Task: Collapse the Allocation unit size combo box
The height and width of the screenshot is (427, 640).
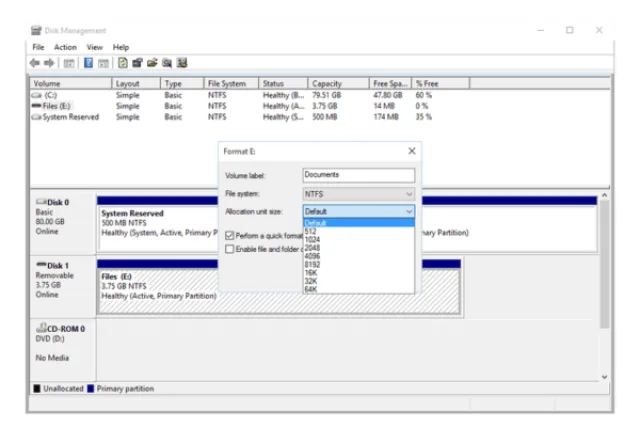Action: coord(359,211)
